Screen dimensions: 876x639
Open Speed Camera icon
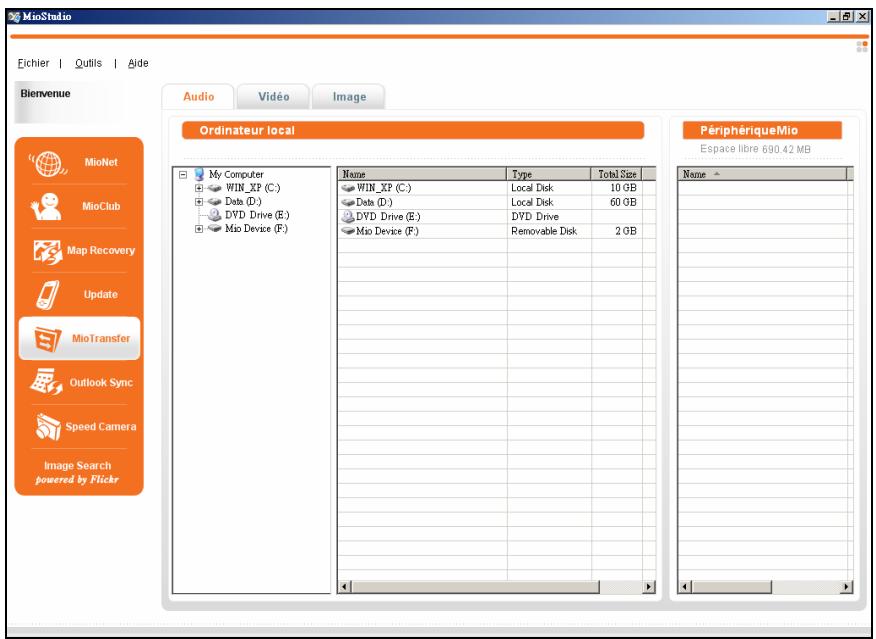point(48,426)
